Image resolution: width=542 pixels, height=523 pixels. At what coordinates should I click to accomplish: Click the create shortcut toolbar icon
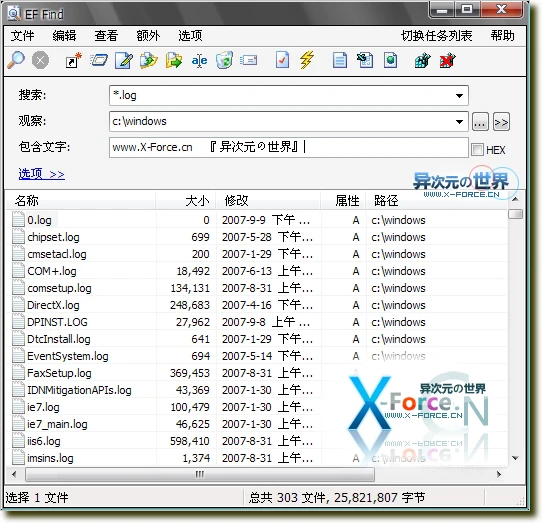(x=73, y=60)
